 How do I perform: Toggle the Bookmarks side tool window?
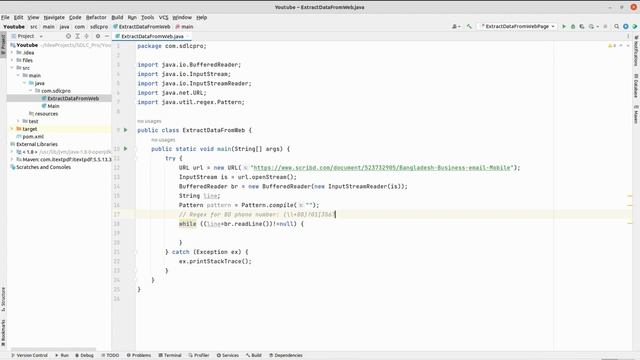3,333
